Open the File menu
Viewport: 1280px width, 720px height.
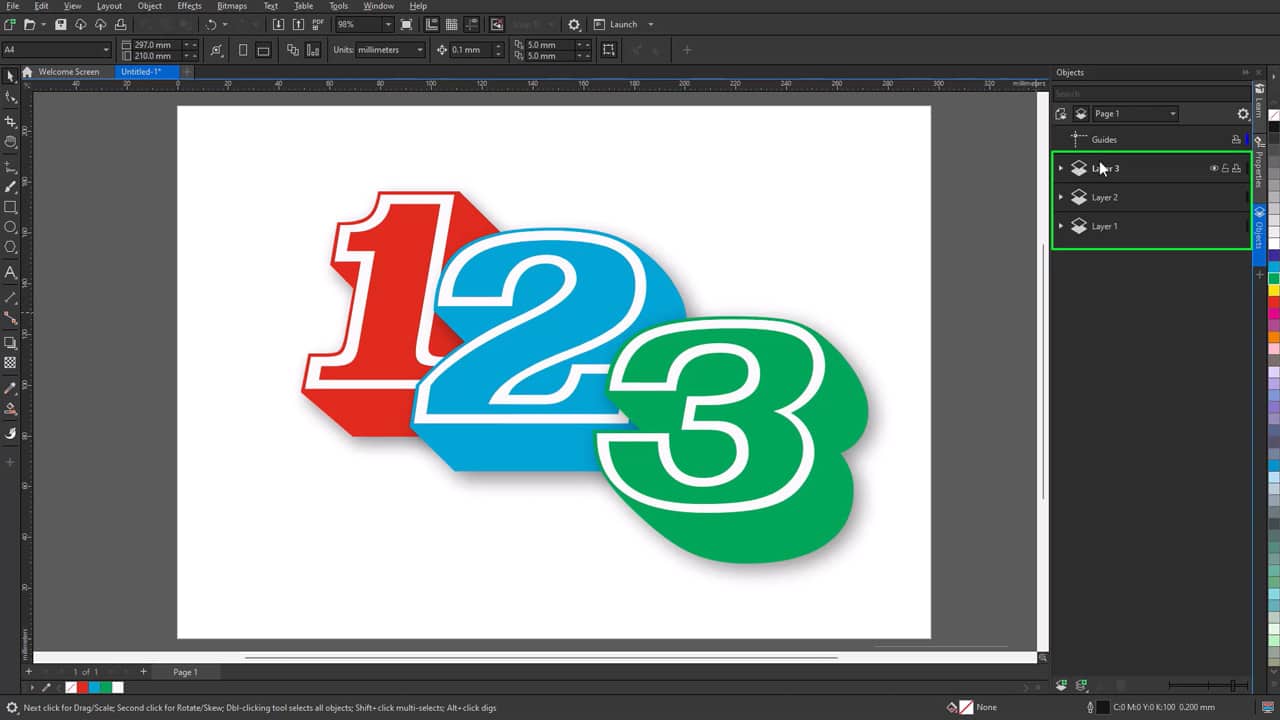click(12, 6)
